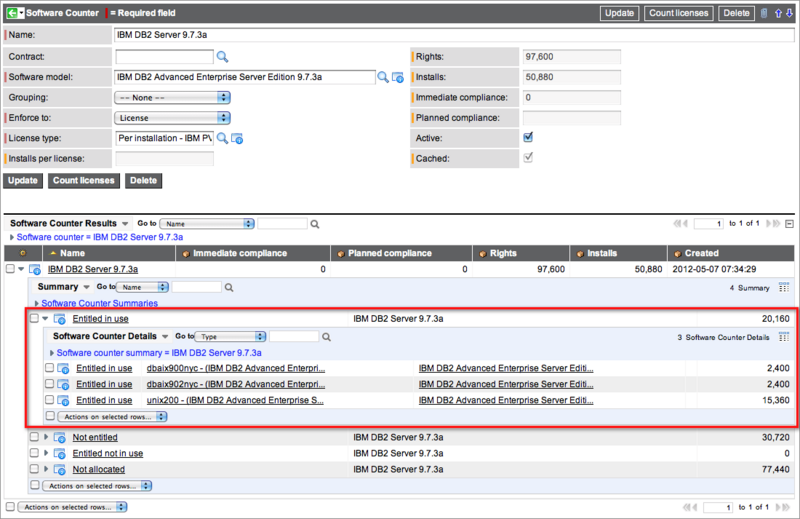Open the Grouping dropdown
This screenshot has width=800, height=519.
pyautogui.click(x=172, y=97)
